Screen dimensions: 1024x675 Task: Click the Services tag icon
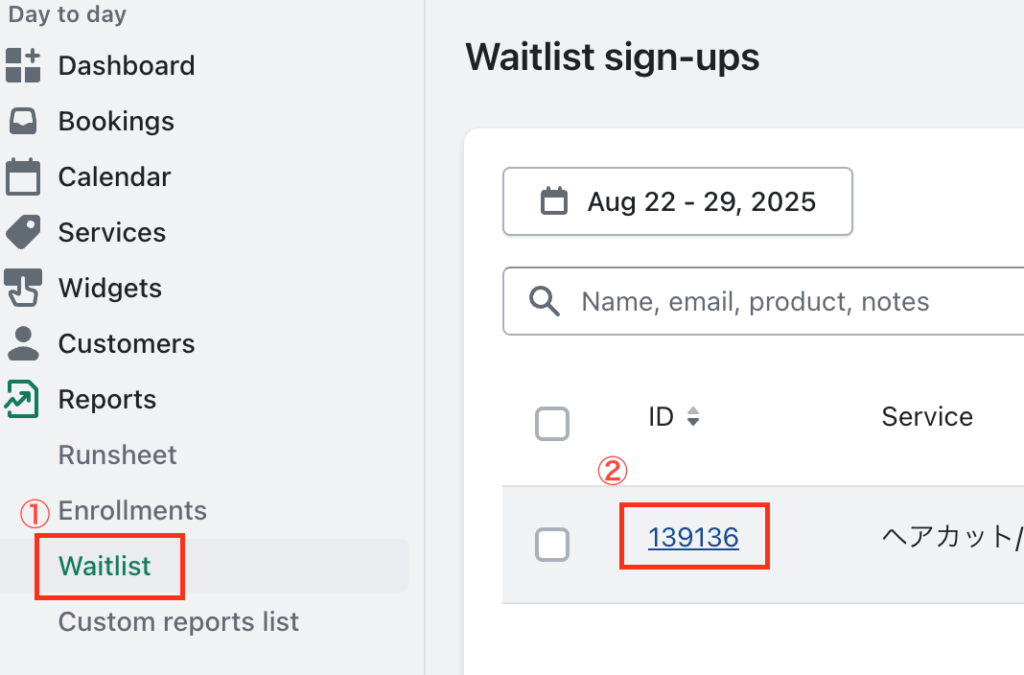22,232
